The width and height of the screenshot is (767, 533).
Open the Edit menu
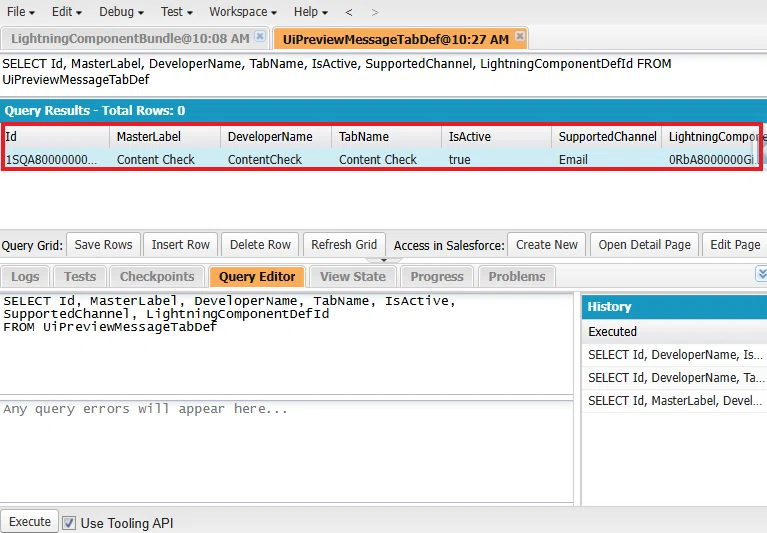click(x=67, y=12)
